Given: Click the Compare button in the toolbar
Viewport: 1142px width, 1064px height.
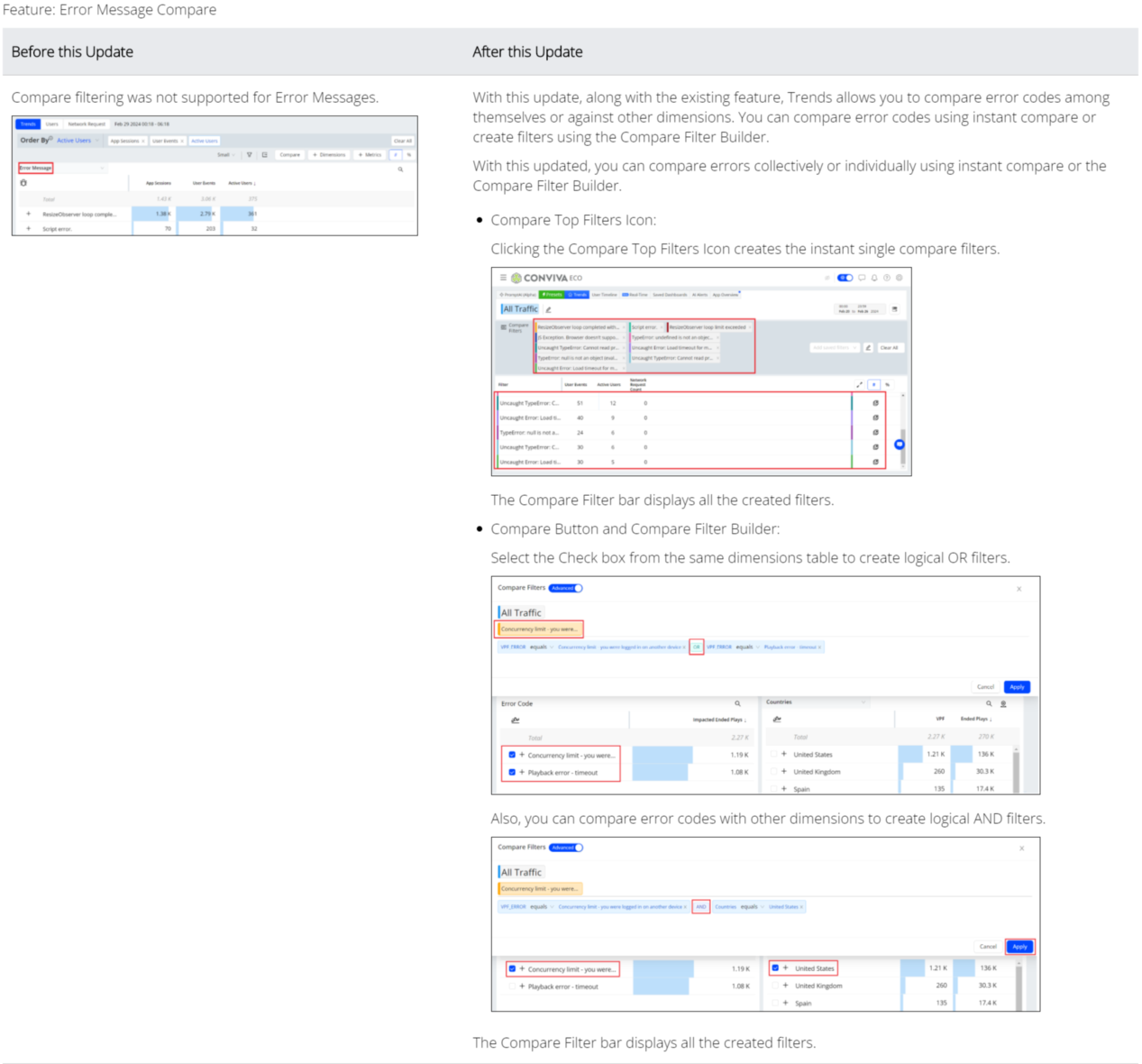Looking at the screenshot, I should coord(289,155).
